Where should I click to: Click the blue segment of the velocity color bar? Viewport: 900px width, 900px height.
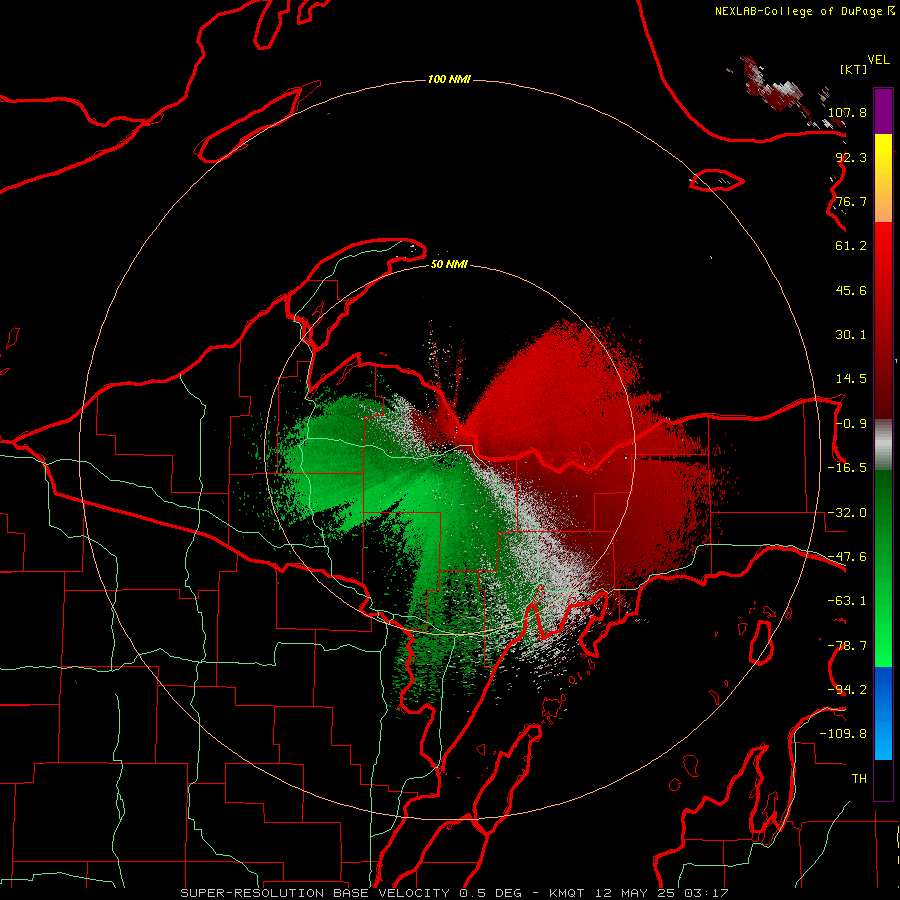(883, 713)
